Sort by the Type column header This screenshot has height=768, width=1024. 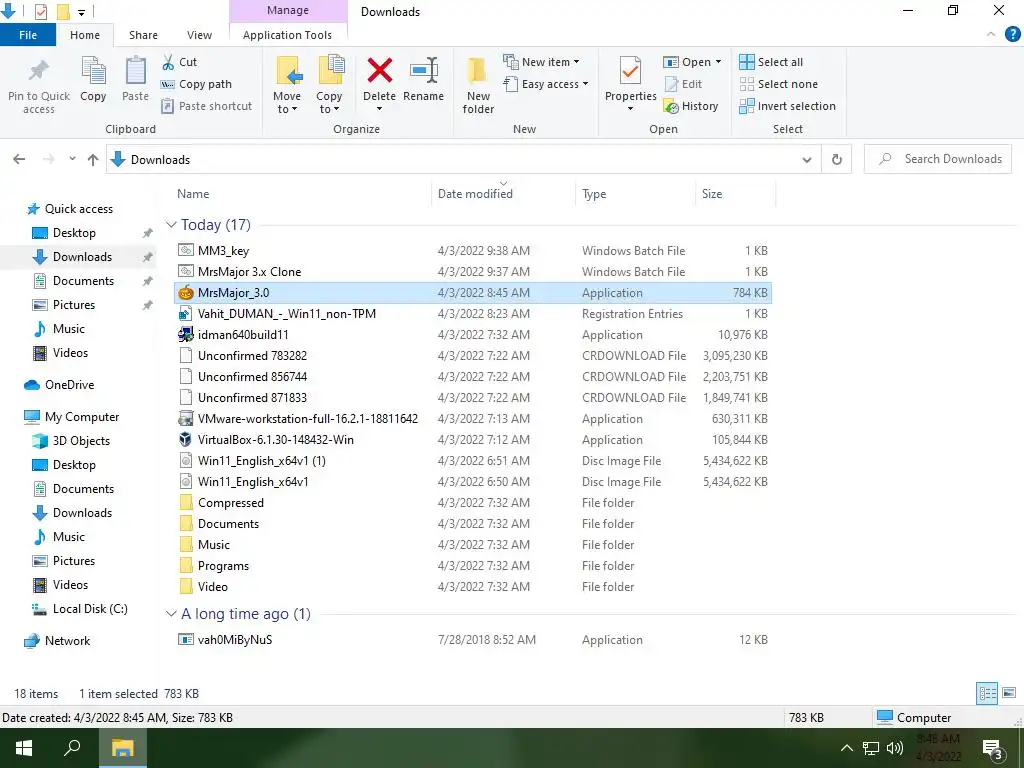[635, 194]
